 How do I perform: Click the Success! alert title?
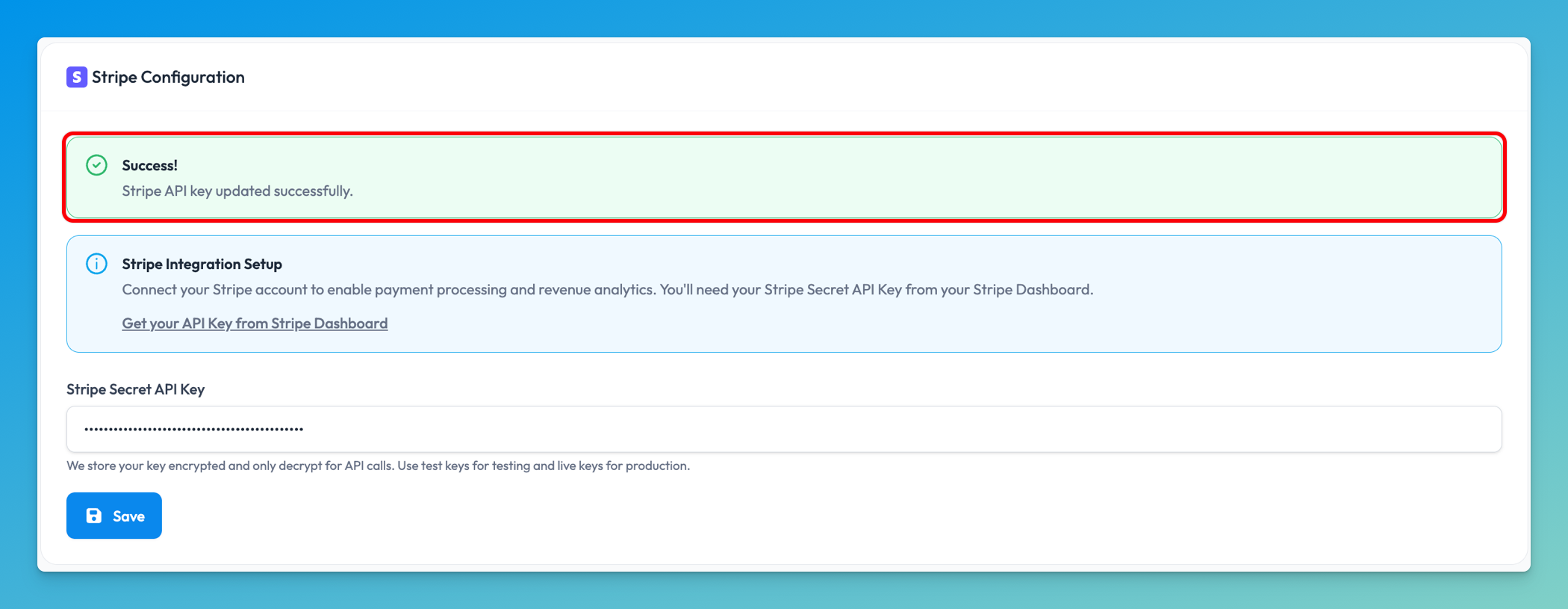tap(150, 165)
